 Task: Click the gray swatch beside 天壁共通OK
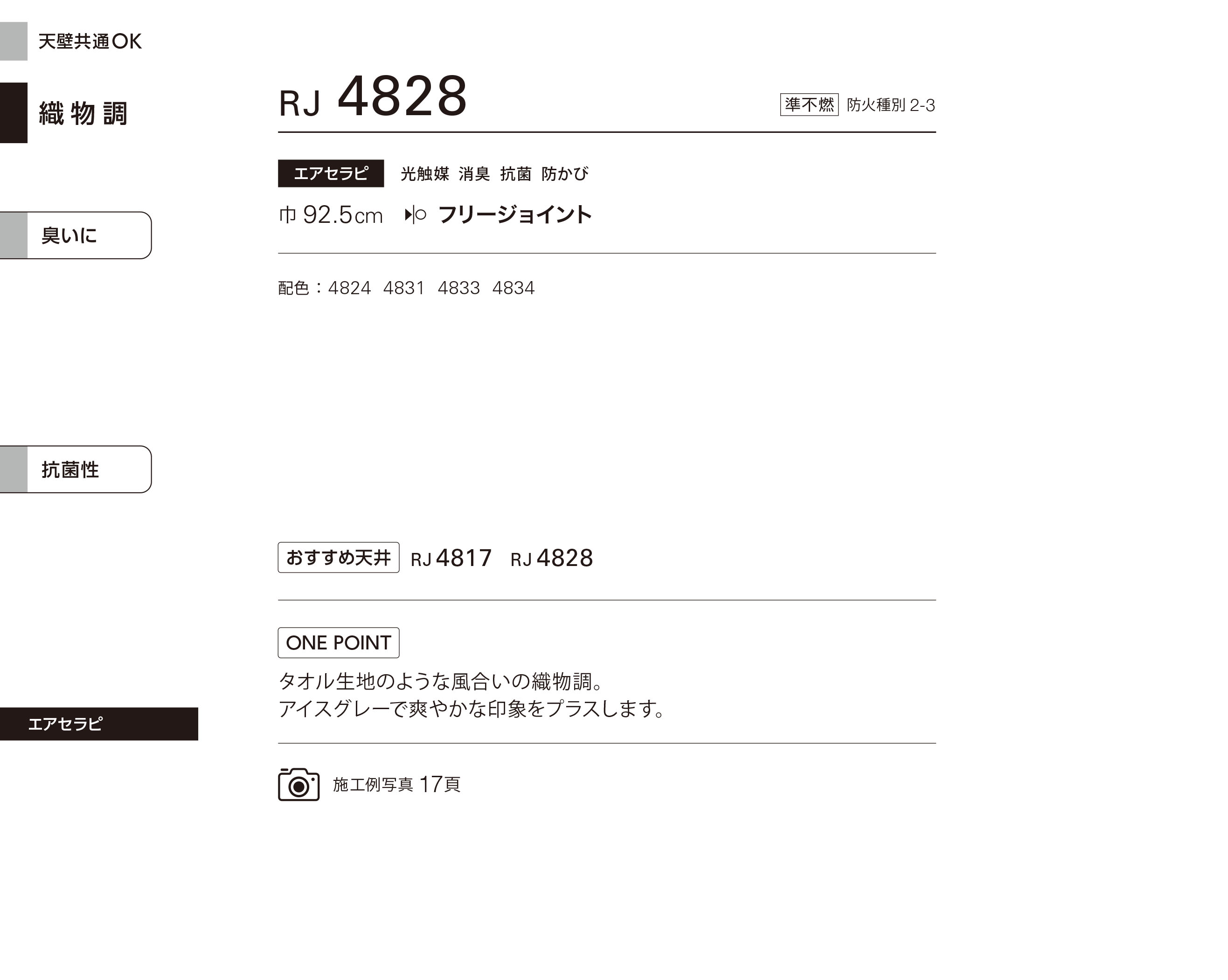(x=14, y=41)
